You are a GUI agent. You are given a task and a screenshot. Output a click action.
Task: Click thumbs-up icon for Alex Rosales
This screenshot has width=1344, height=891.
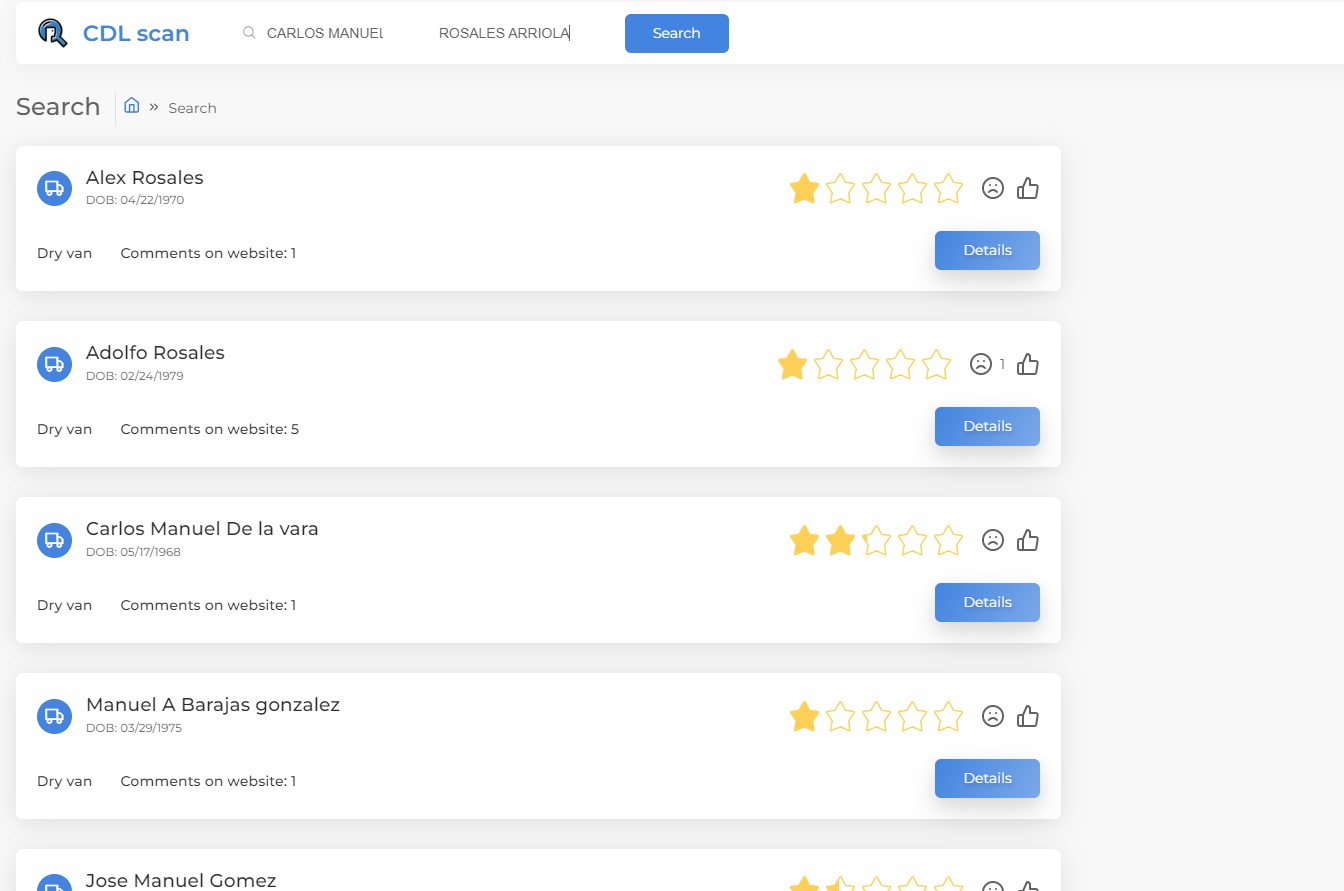[1027, 188]
